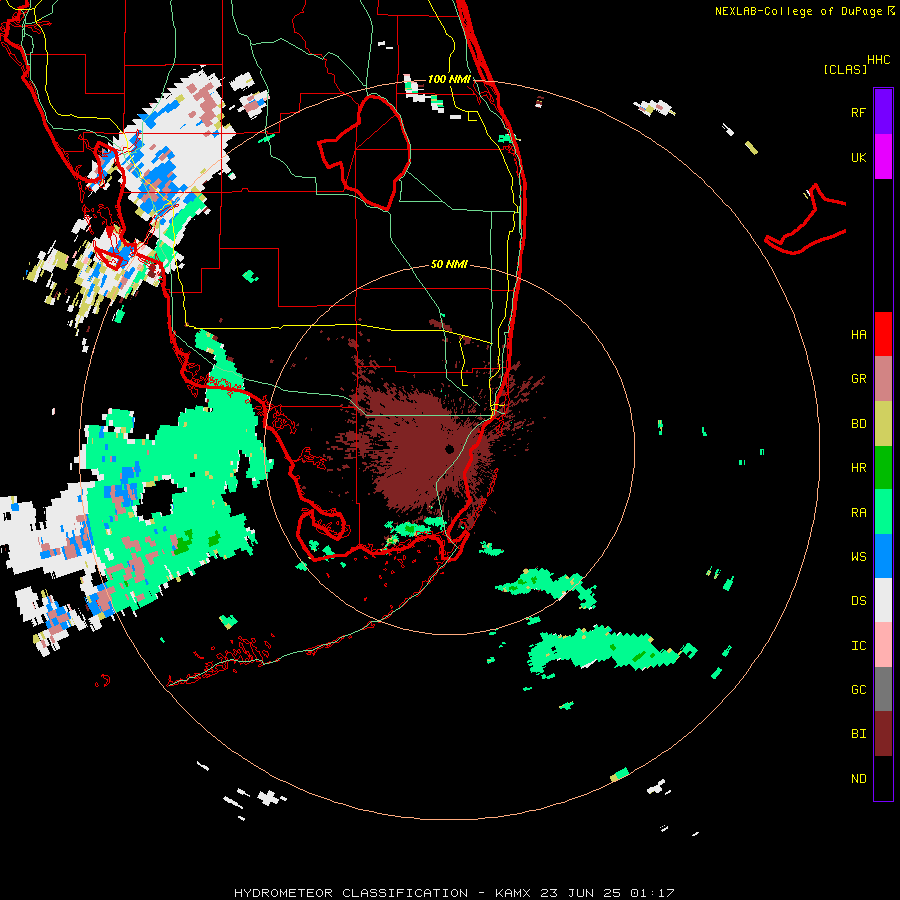Click the HR dark green legend swatch
Image resolution: width=900 pixels, height=900 pixels.
tap(883, 468)
